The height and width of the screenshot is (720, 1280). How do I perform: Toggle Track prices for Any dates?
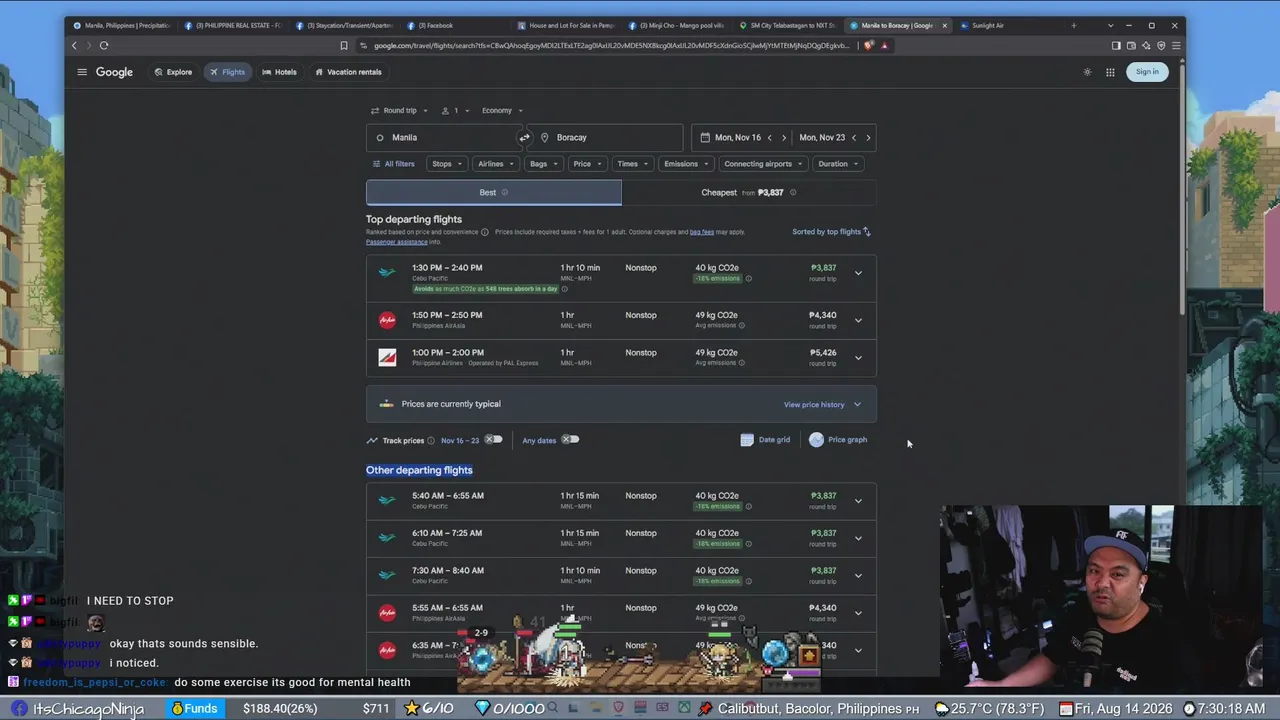[570, 439]
